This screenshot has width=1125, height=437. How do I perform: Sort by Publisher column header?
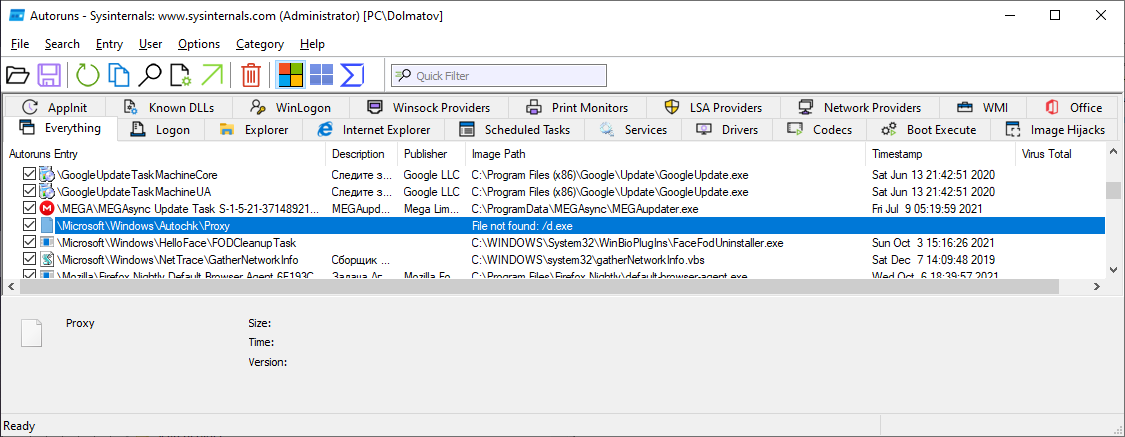point(431,154)
